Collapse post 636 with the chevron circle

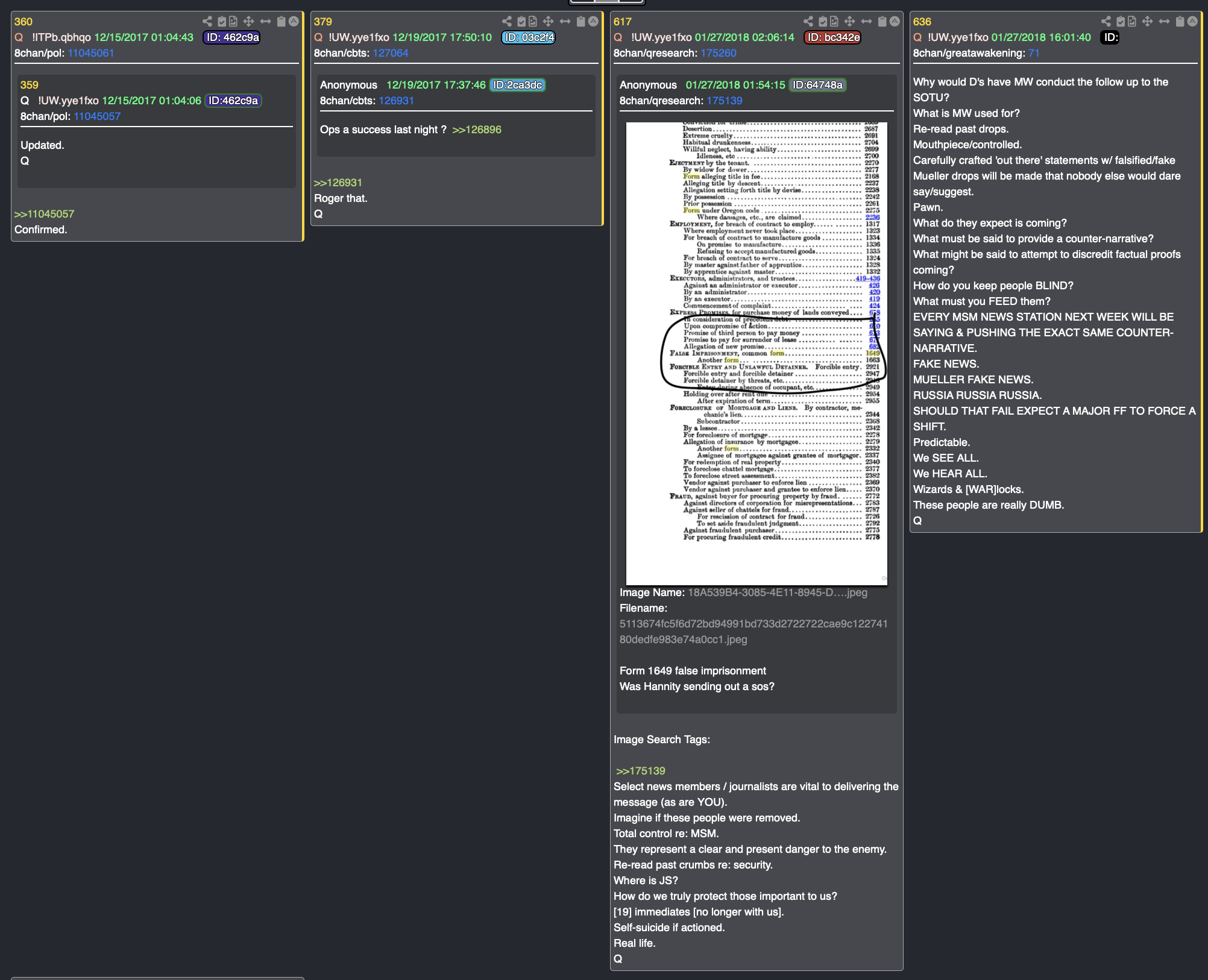(x=1192, y=21)
